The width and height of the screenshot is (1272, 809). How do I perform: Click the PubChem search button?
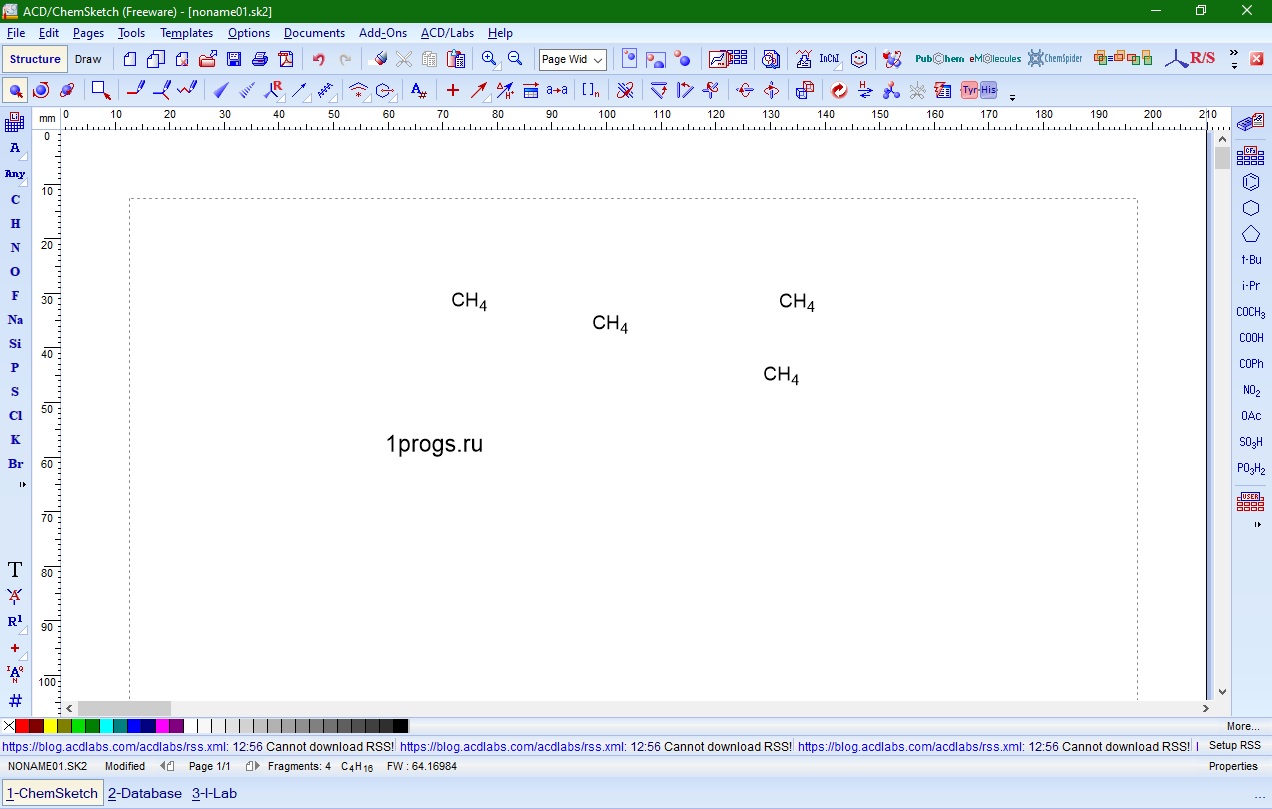coord(939,59)
